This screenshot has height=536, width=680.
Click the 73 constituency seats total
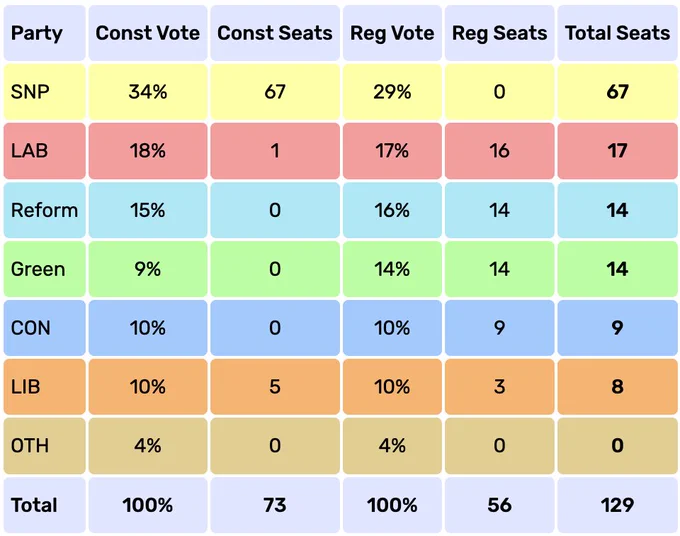[x=275, y=505]
